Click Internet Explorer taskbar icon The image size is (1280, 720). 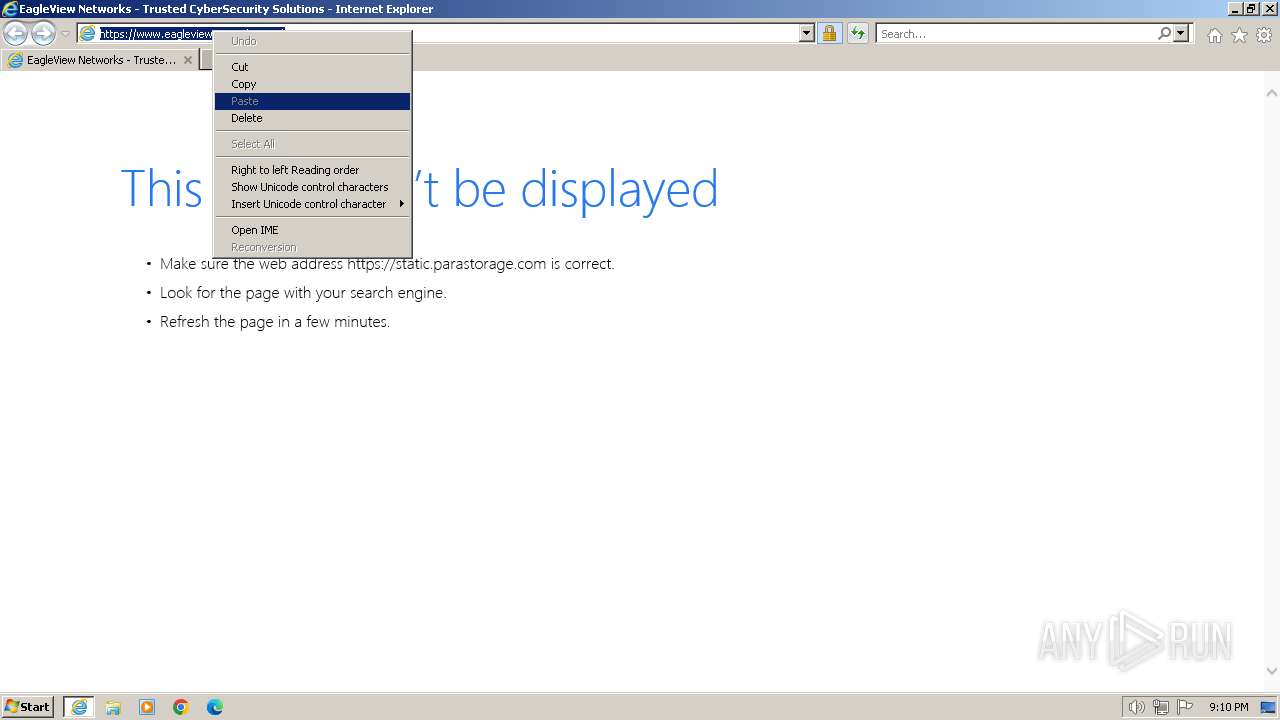(79, 707)
